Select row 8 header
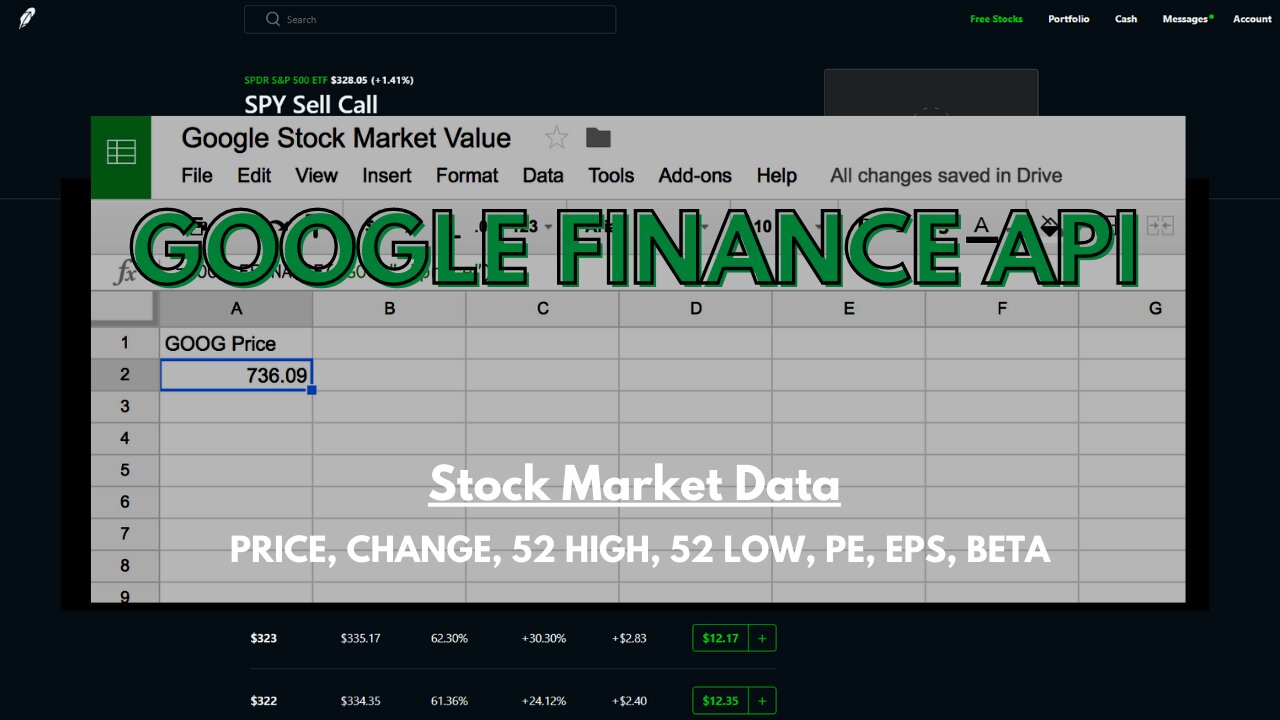The width and height of the screenshot is (1280, 720). click(x=125, y=565)
